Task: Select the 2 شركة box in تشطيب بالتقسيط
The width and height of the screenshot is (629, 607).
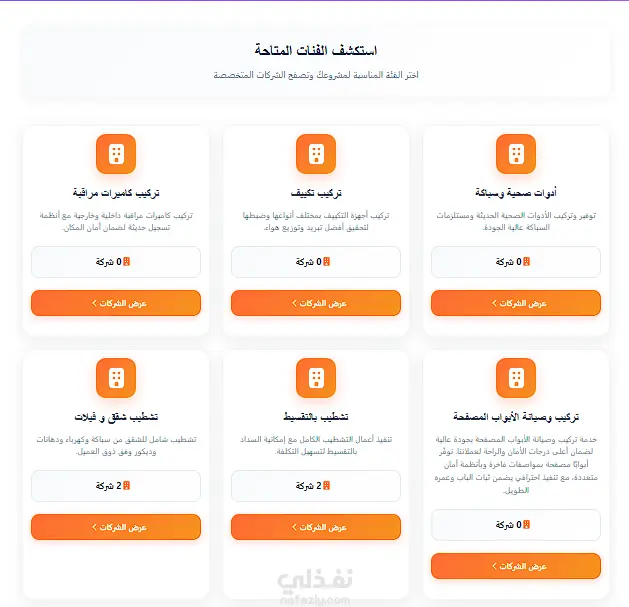Action: [x=316, y=486]
